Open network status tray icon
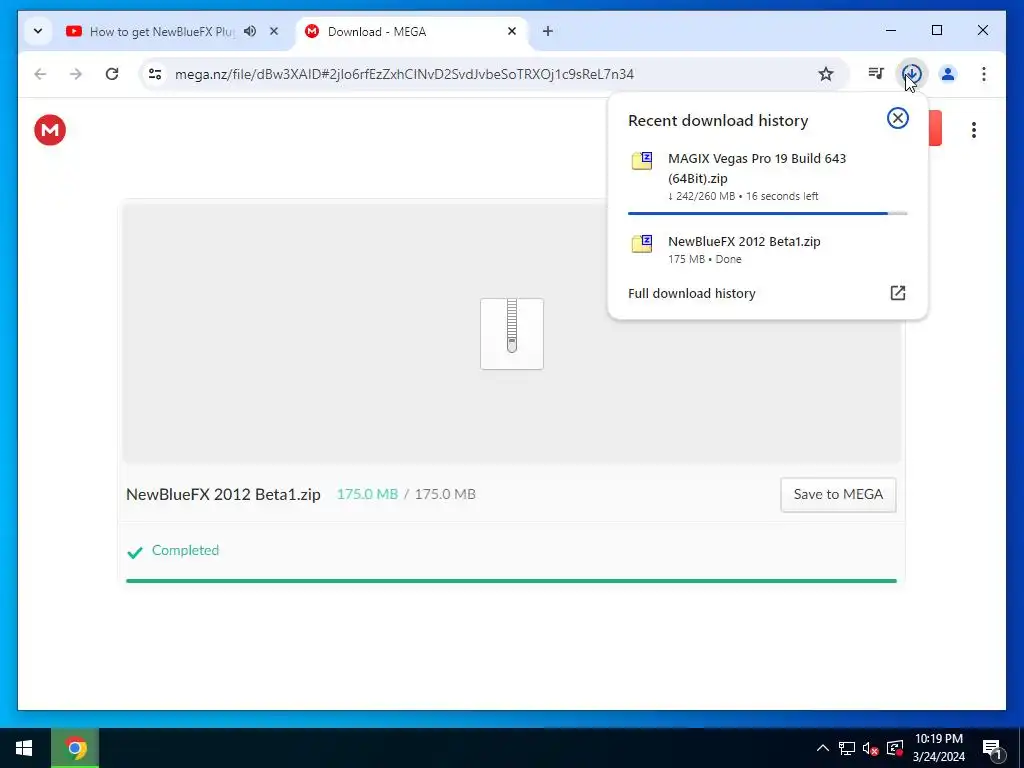Screen dimensions: 1024x768 point(847,748)
